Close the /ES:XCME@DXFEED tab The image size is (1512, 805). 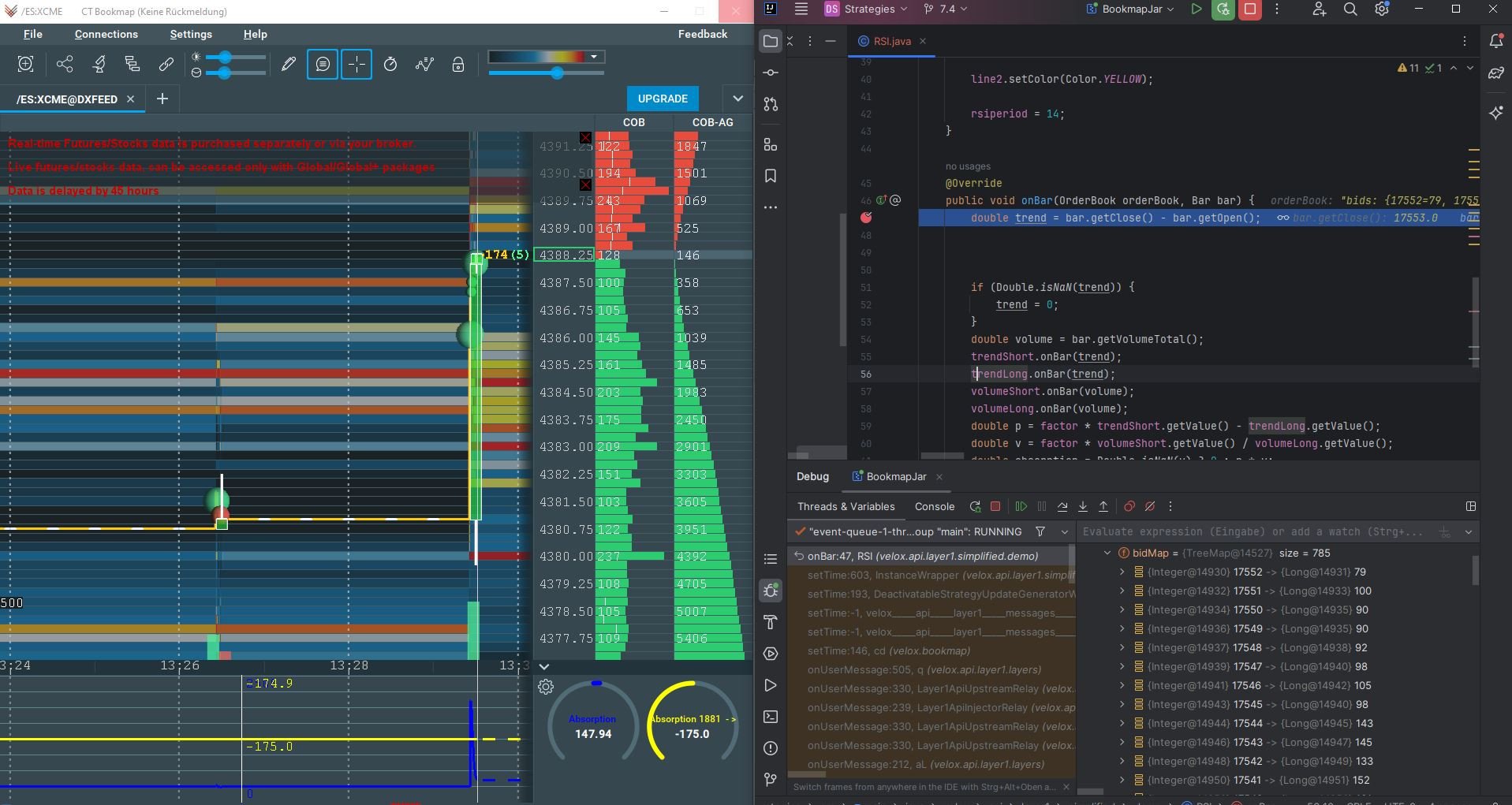click(x=131, y=99)
